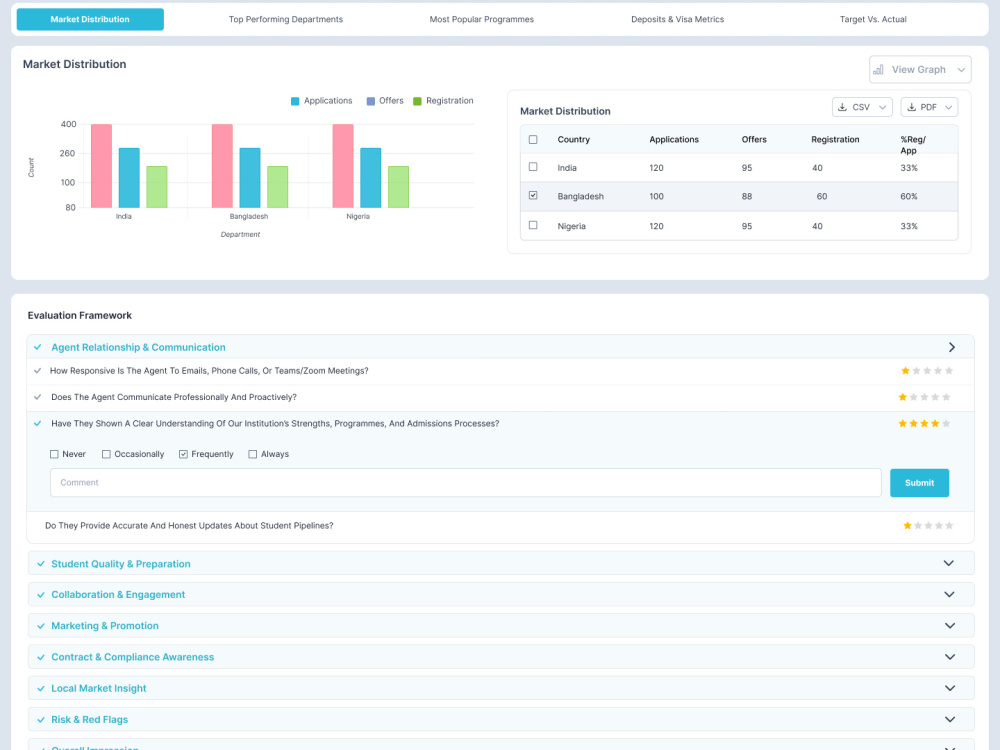Rate professional communication question three stars
Image resolution: width=1000 pixels, height=750 pixels.
[924, 397]
